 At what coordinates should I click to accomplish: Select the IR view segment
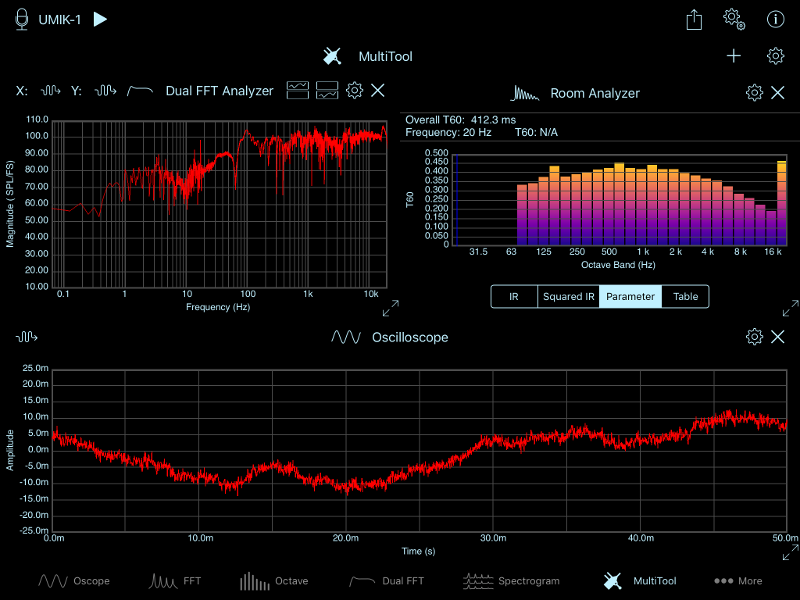point(513,297)
